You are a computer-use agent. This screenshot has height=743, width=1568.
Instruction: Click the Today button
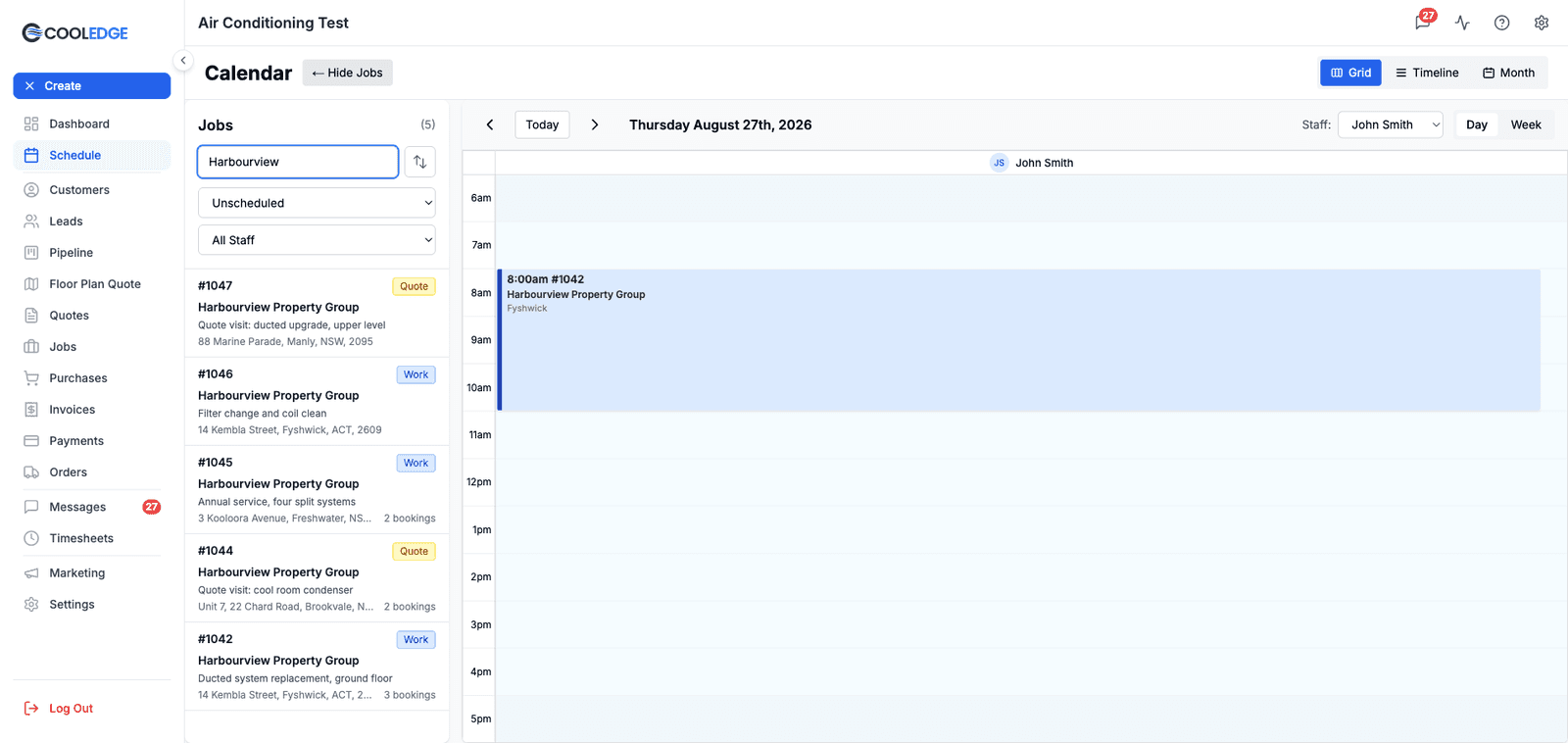point(542,124)
